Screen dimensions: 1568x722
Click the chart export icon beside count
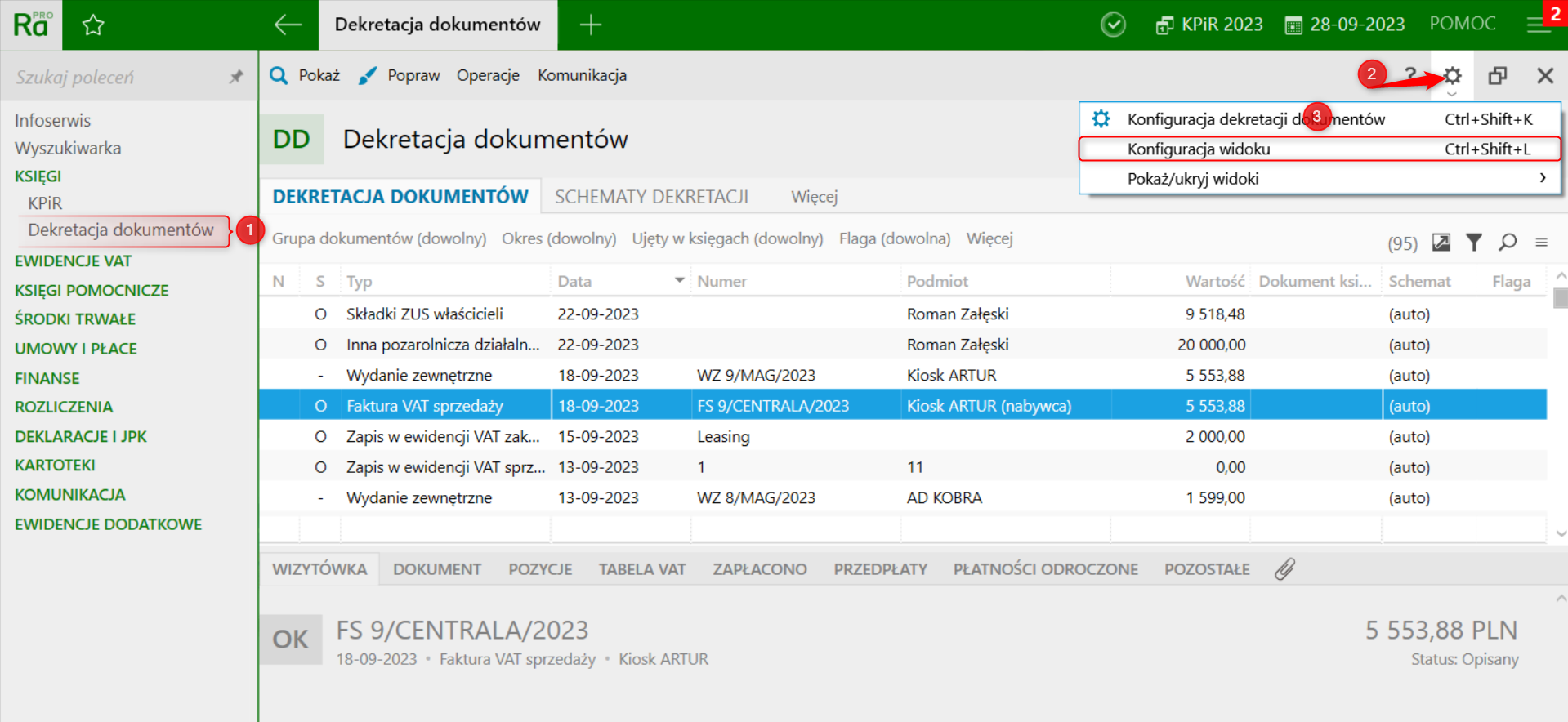point(1441,243)
